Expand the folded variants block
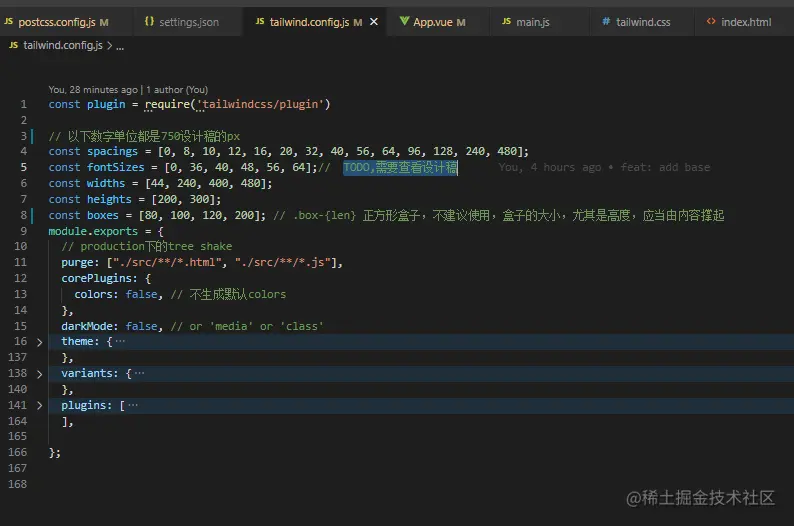The height and width of the screenshot is (526, 794). pyautogui.click(x=39, y=374)
